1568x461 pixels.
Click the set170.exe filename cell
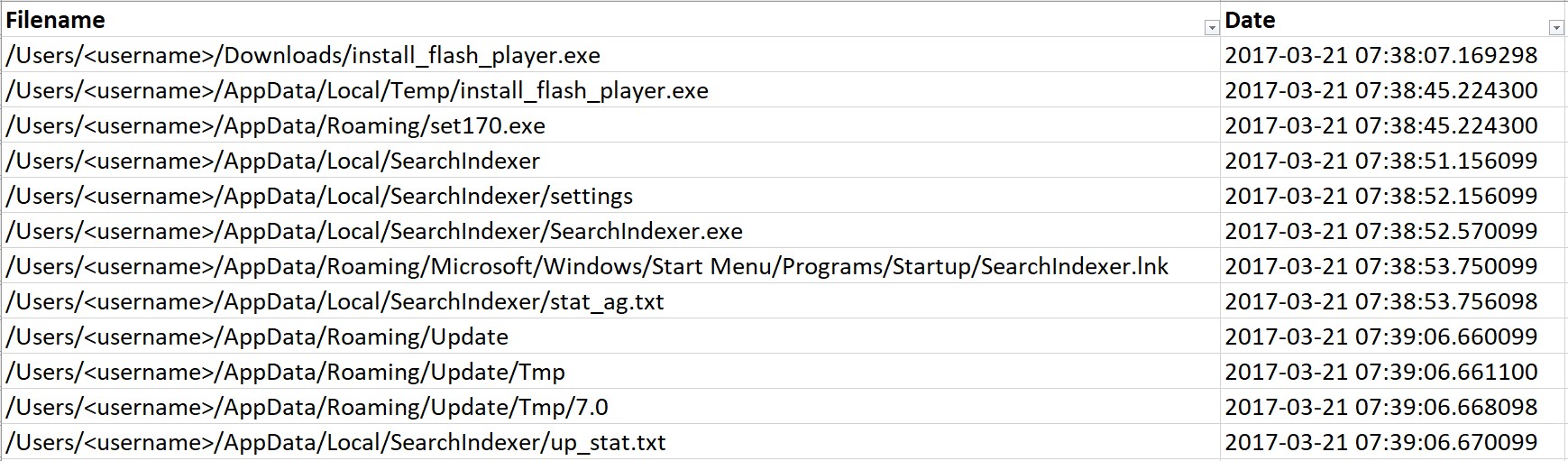(276, 125)
